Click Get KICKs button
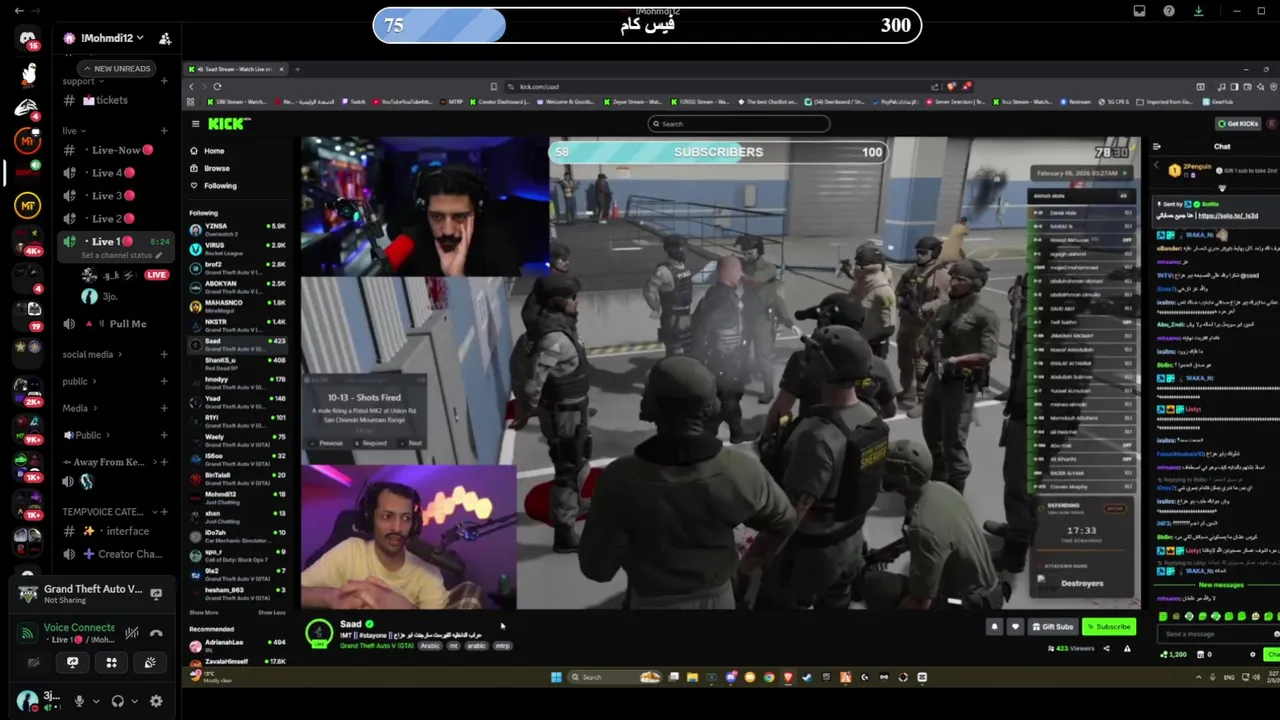This screenshot has height=720, width=1280. [1237, 124]
